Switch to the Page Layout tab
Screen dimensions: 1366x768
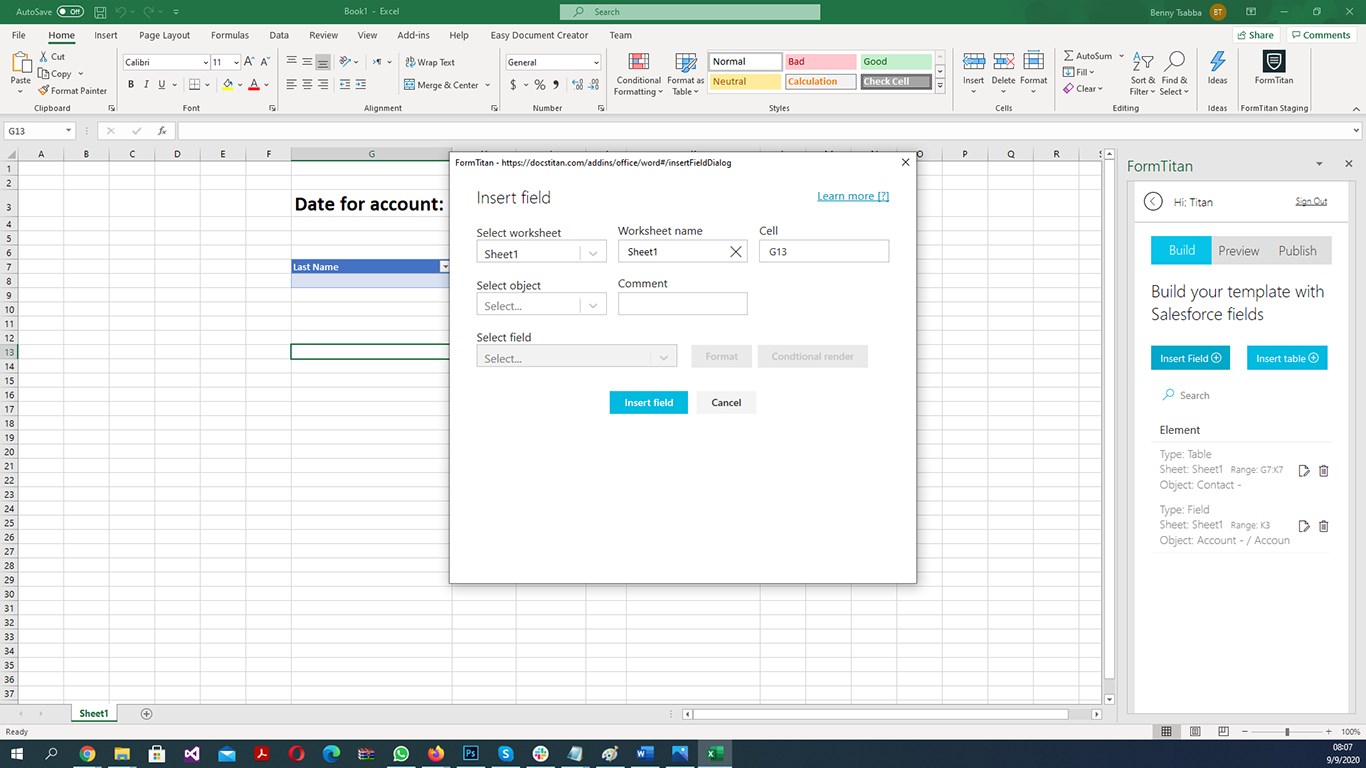tap(164, 35)
